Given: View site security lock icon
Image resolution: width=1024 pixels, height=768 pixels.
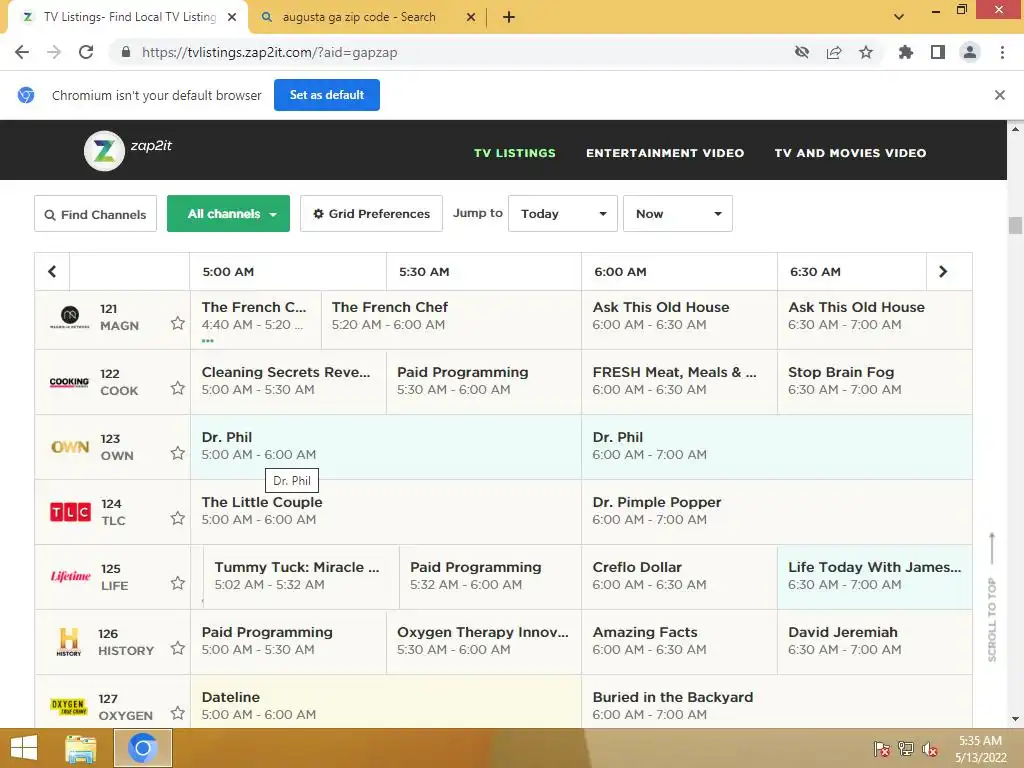Looking at the screenshot, I should [126, 52].
